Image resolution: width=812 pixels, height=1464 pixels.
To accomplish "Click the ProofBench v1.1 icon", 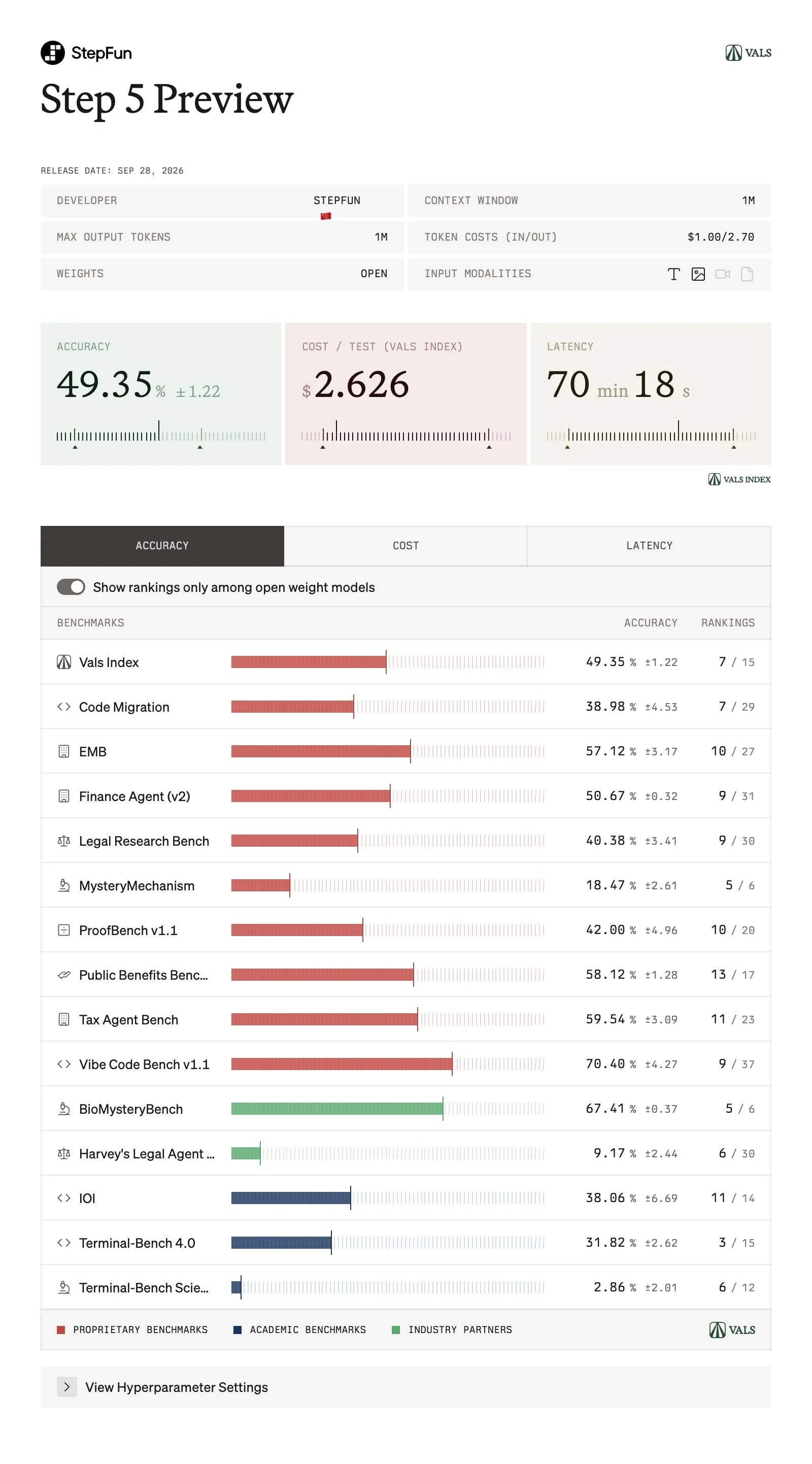I will (x=63, y=930).
